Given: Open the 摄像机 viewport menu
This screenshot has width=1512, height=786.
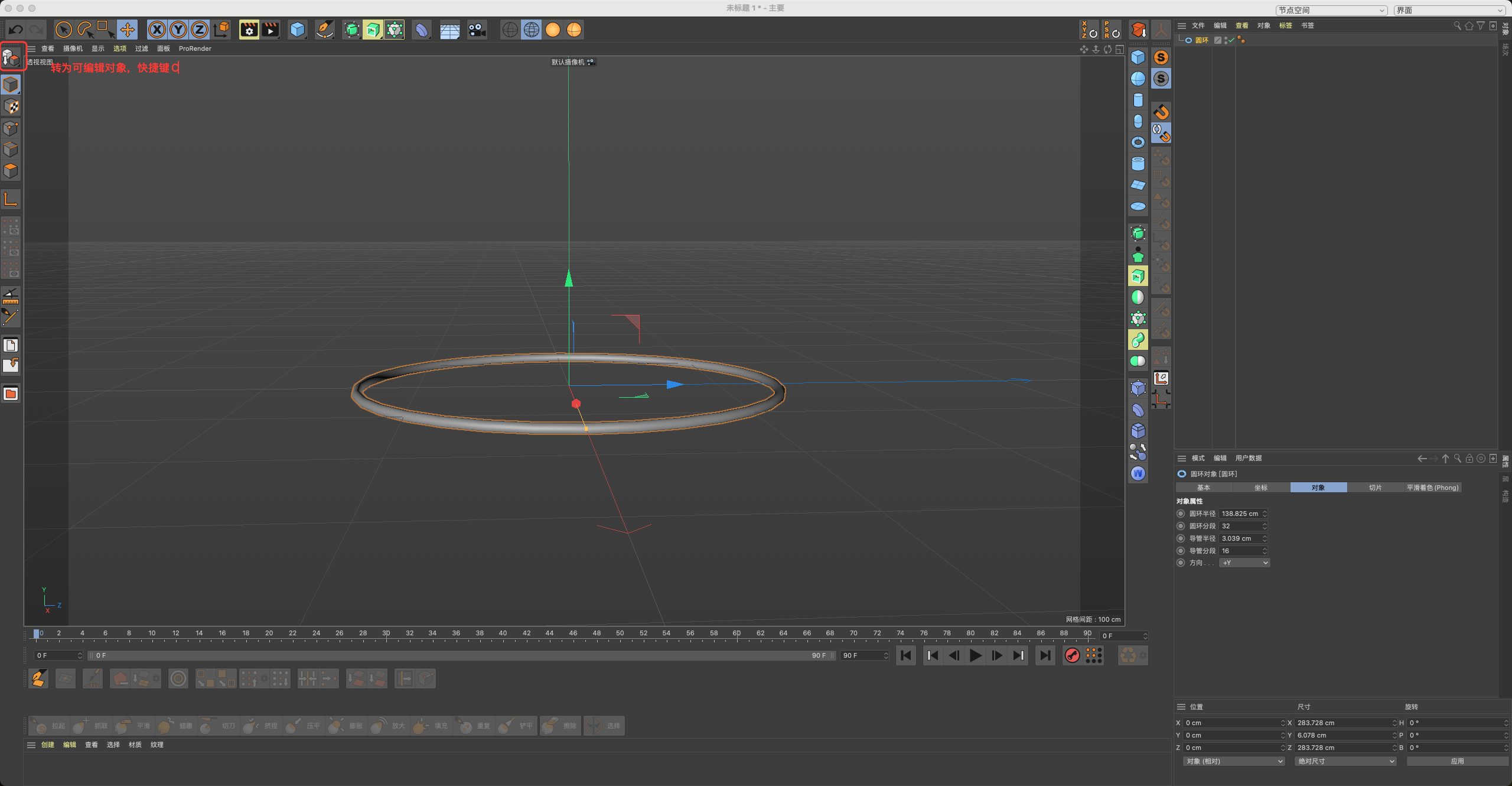Looking at the screenshot, I should pyautogui.click(x=73, y=48).
